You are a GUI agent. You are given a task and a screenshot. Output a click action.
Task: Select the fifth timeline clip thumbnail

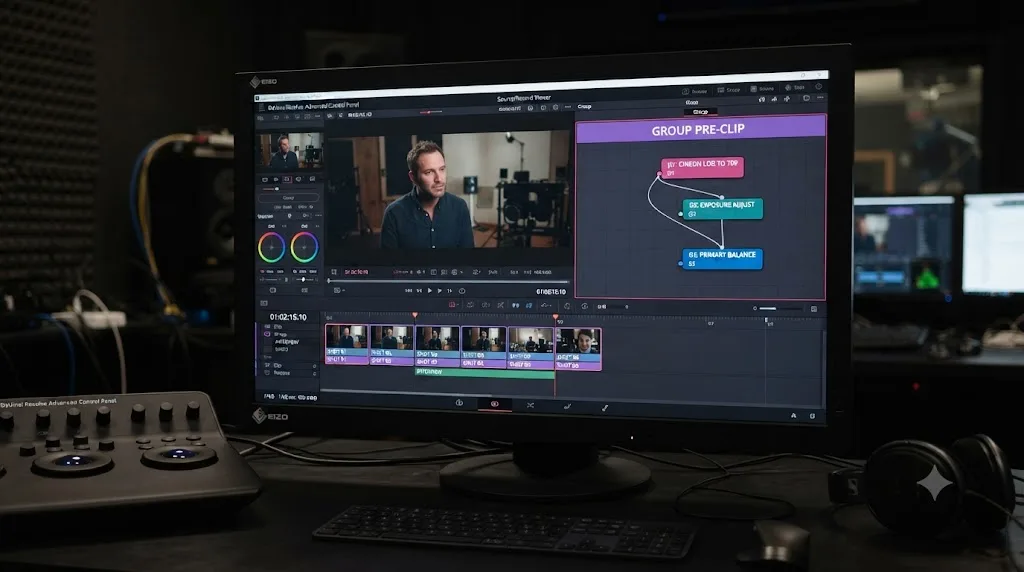coord(530,340)
